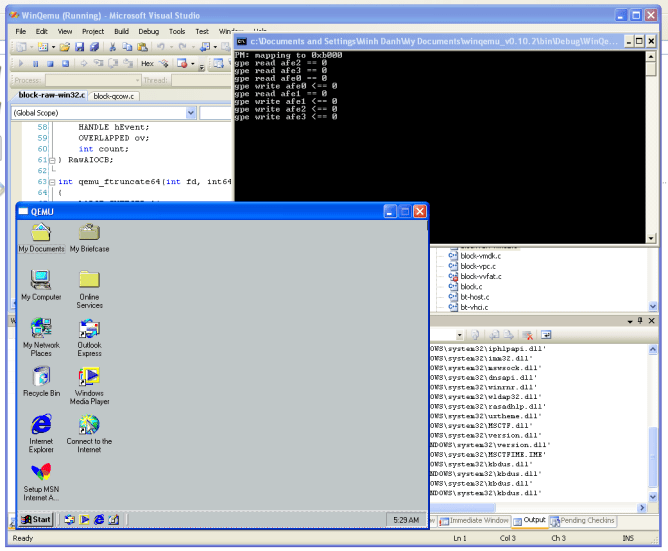This screenshot has height=551, width=668.
Task: Open the Add New Item dropdown arrow
Action: tap(53, 47)
